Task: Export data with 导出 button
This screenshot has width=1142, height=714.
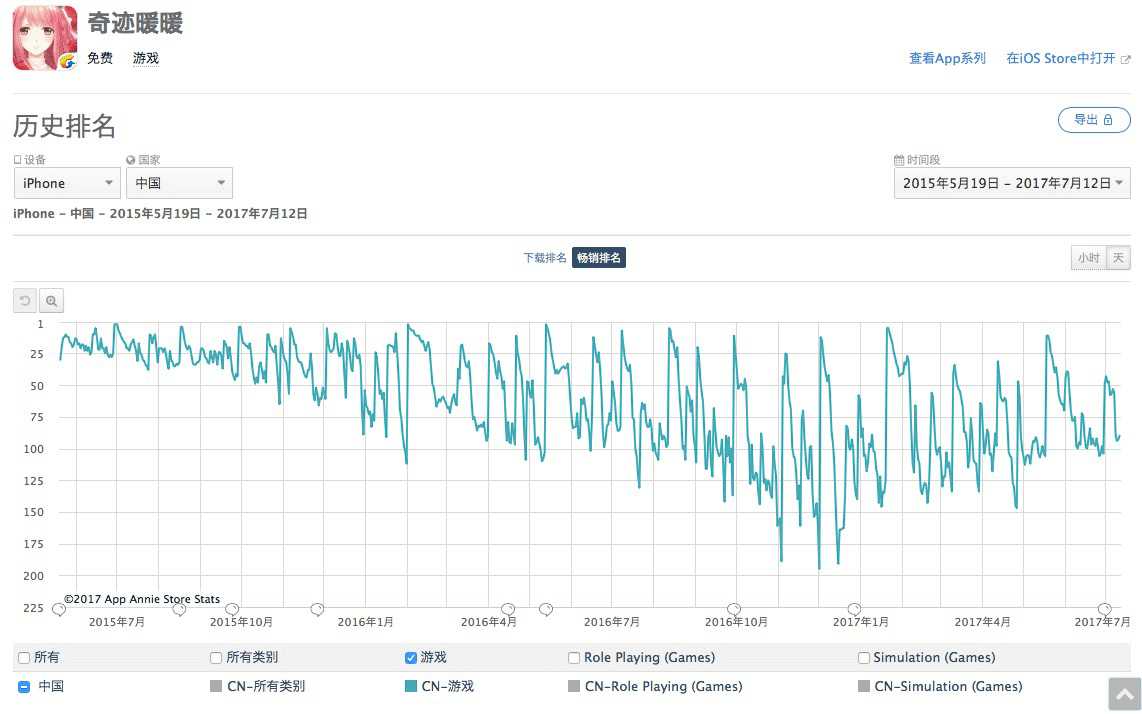Action: coord(1094,120)
